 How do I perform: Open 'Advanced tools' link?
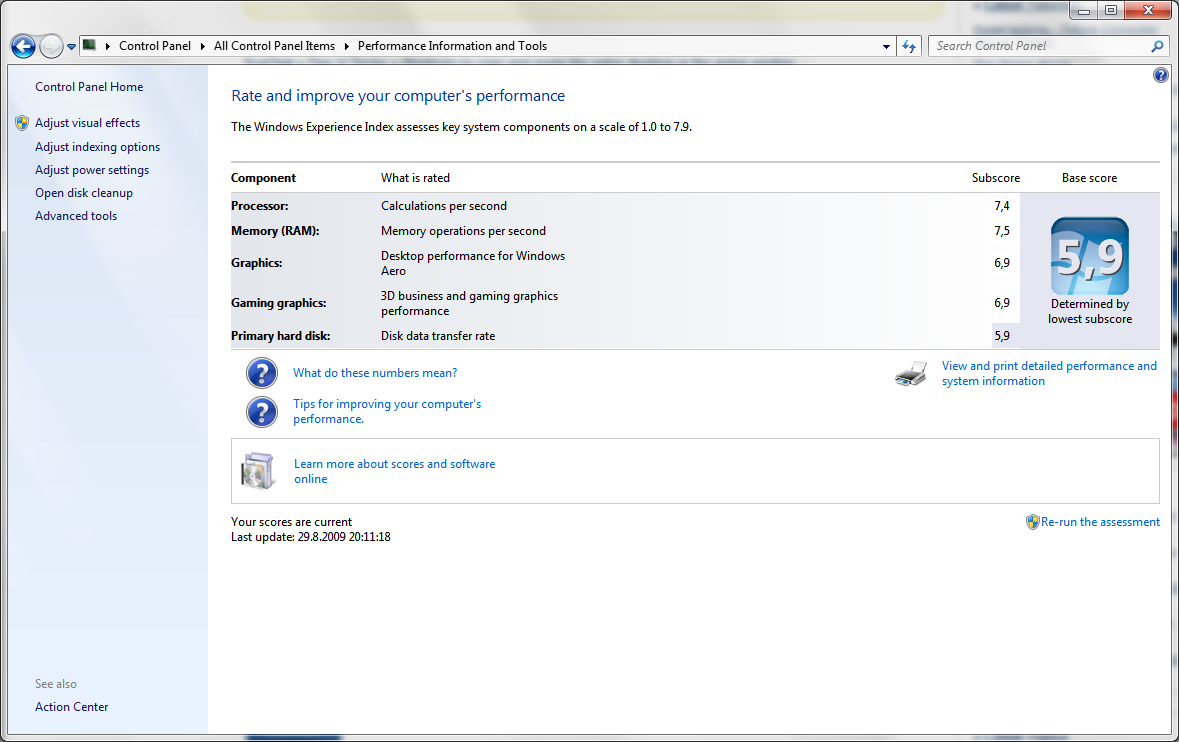(x=76, y=216)
